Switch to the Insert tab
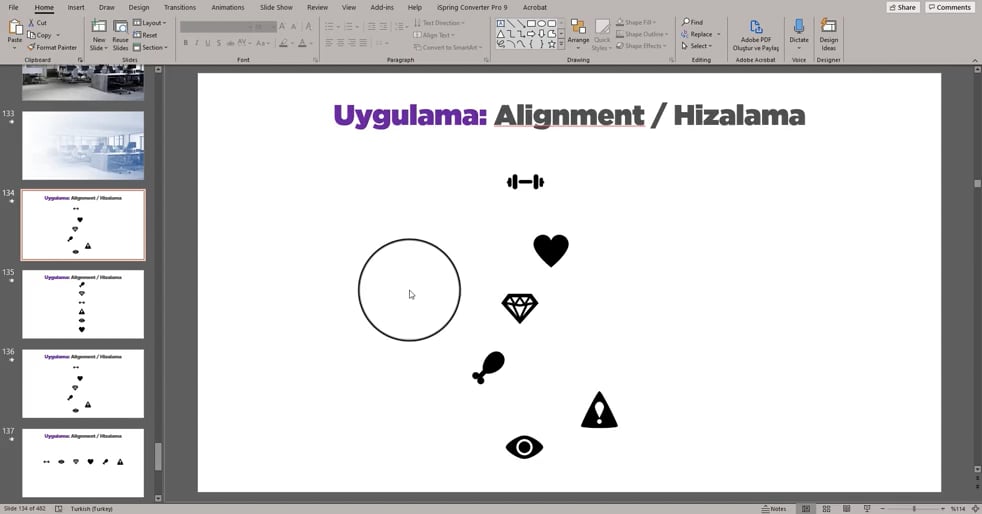 click(76, 8)
